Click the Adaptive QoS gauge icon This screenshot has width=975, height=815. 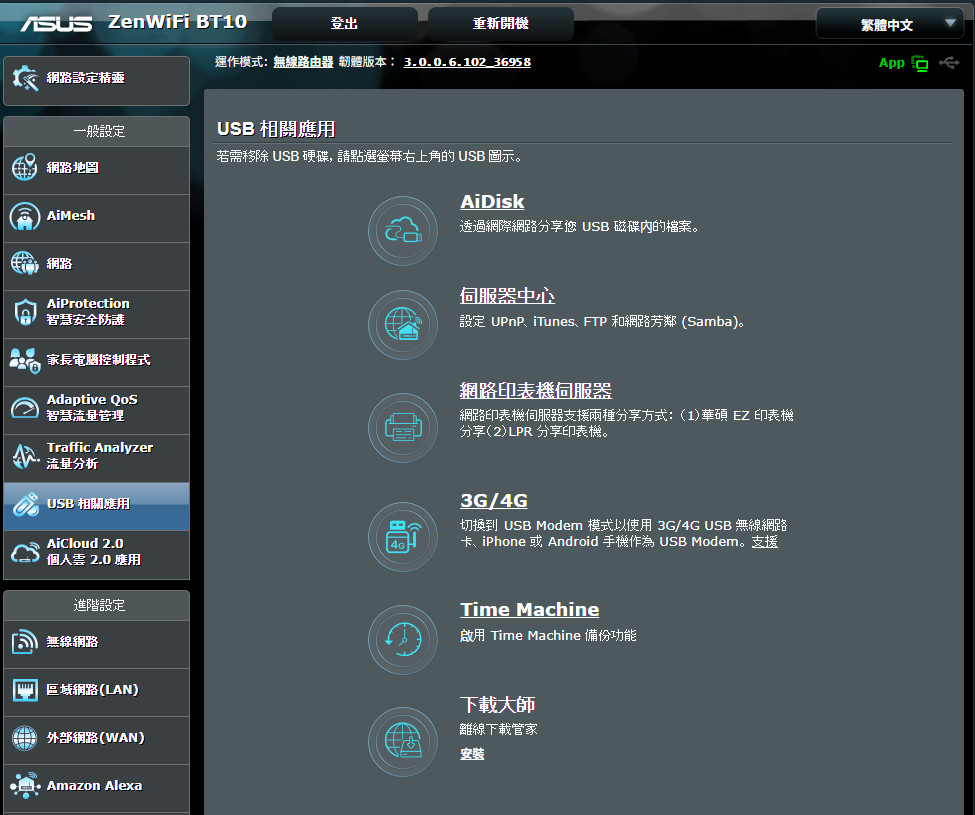(x=25, y=408)
